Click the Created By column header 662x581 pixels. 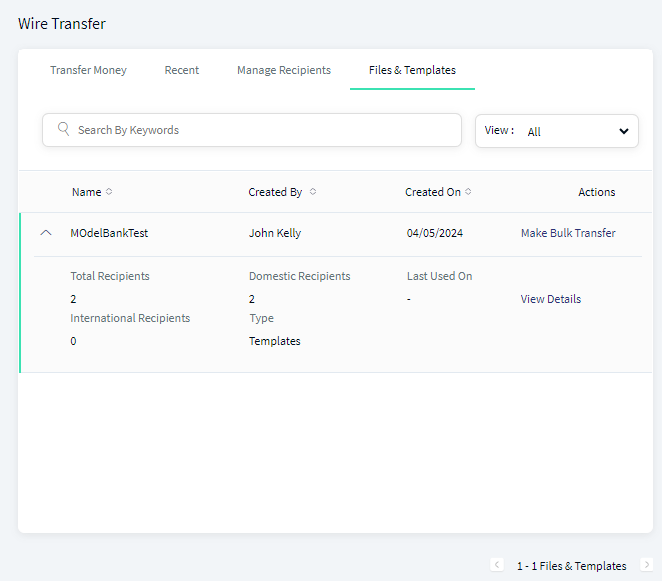275,192
